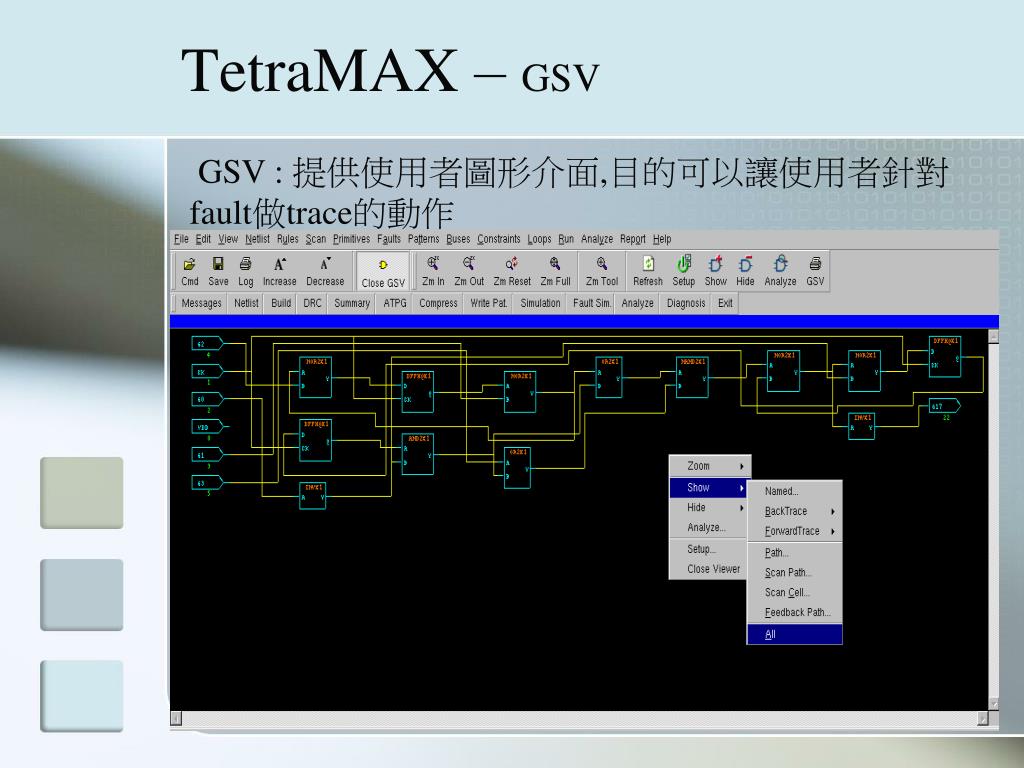Open the File menu
The image size is (1024, 768).
182,239
